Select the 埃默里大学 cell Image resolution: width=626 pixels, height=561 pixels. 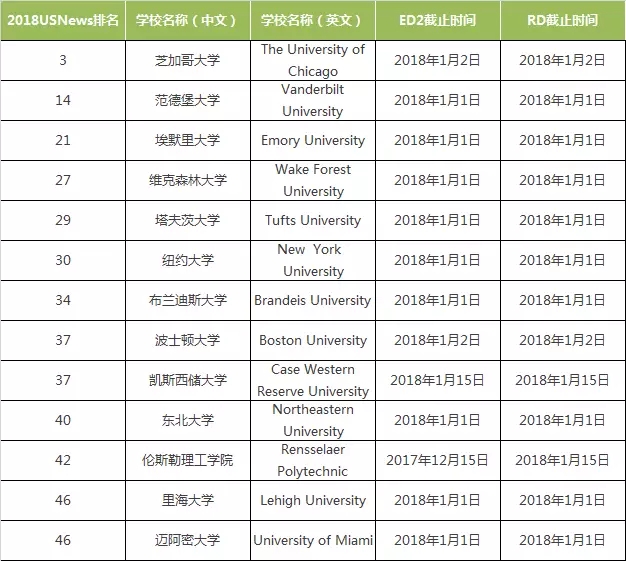(188, 140)
